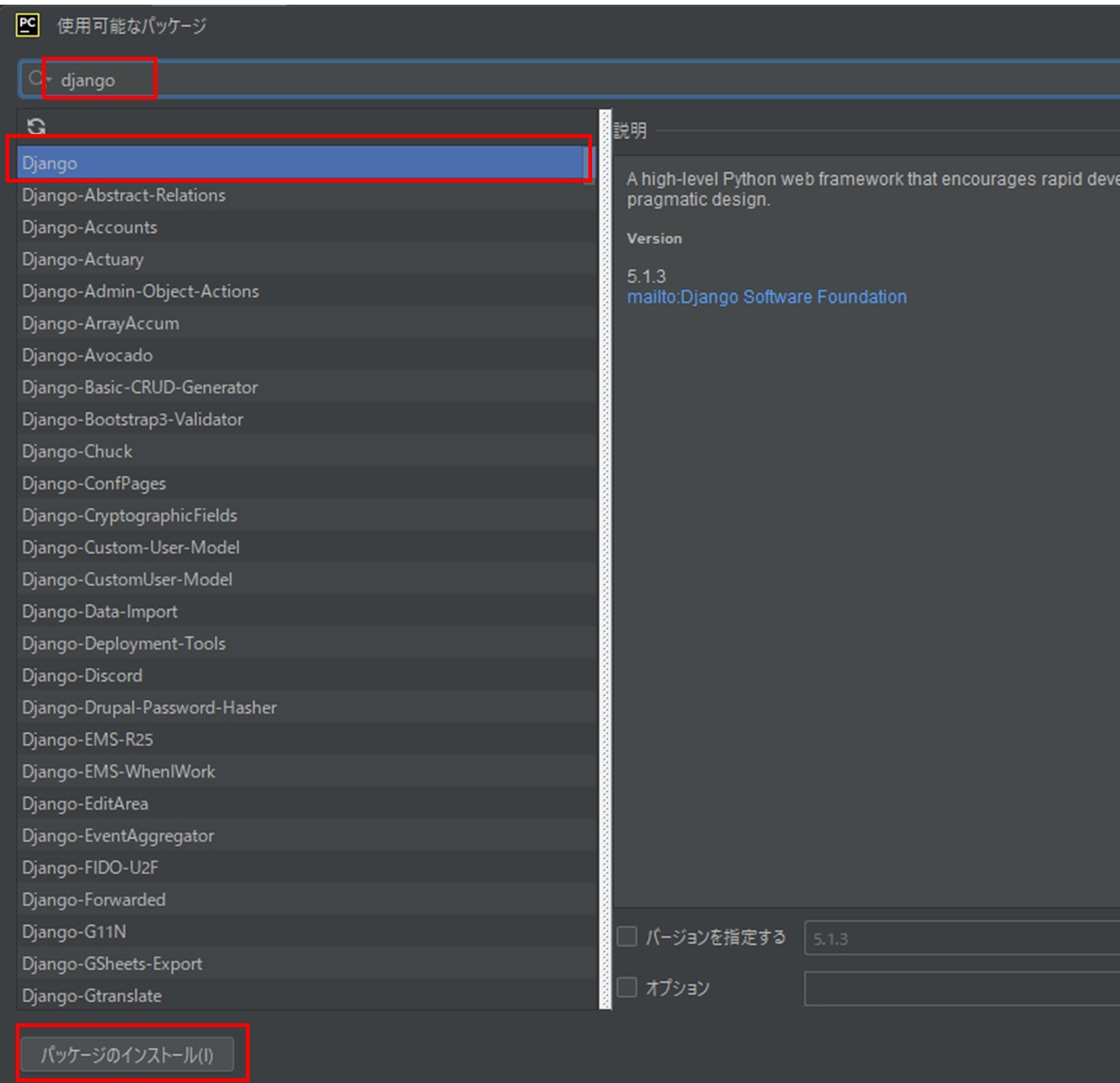The image size is (1120, 1083).
Task: Select Django-ConfPages in the list
Action: [x=306, y=483]
